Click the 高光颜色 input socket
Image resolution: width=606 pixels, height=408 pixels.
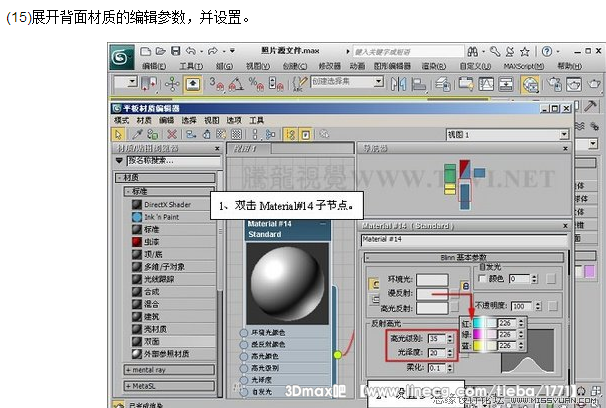pos(243,356)
